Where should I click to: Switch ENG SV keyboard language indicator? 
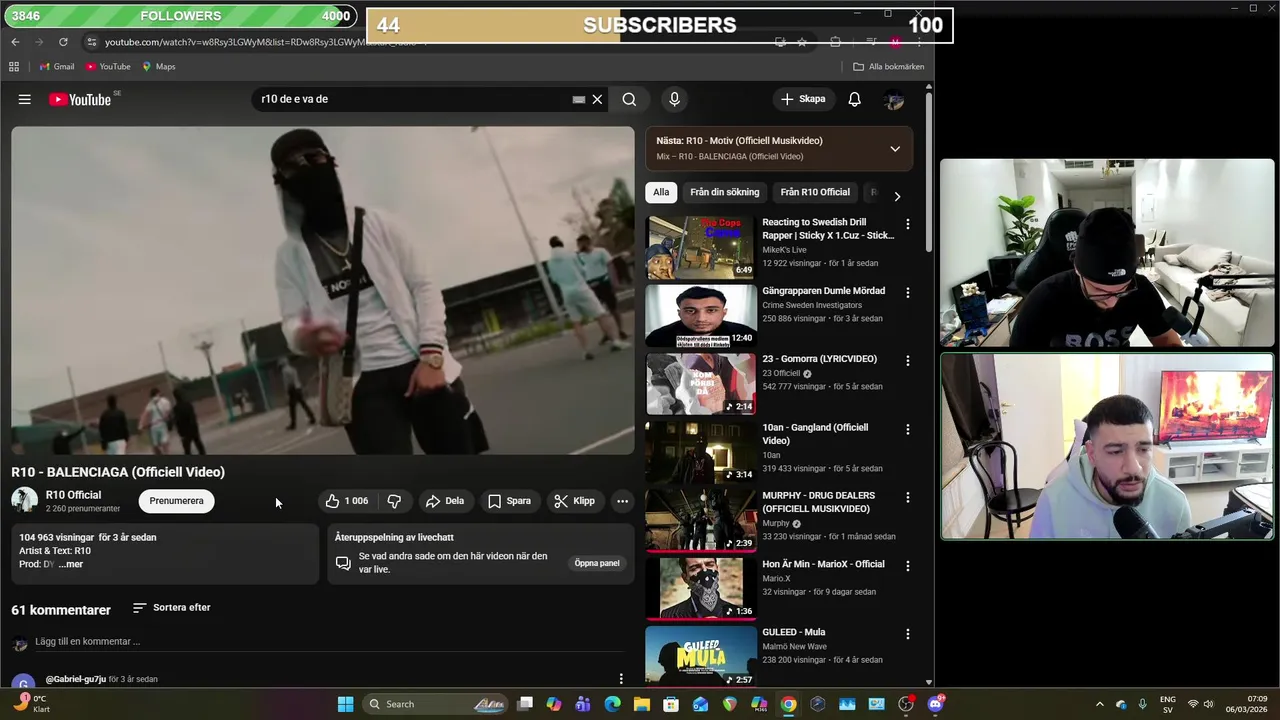tap(1168, 704)
